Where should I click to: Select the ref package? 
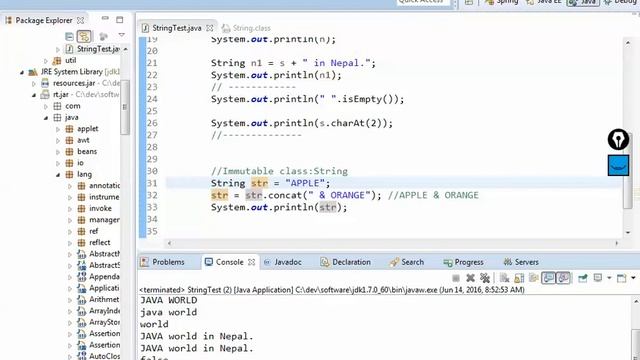93,231
